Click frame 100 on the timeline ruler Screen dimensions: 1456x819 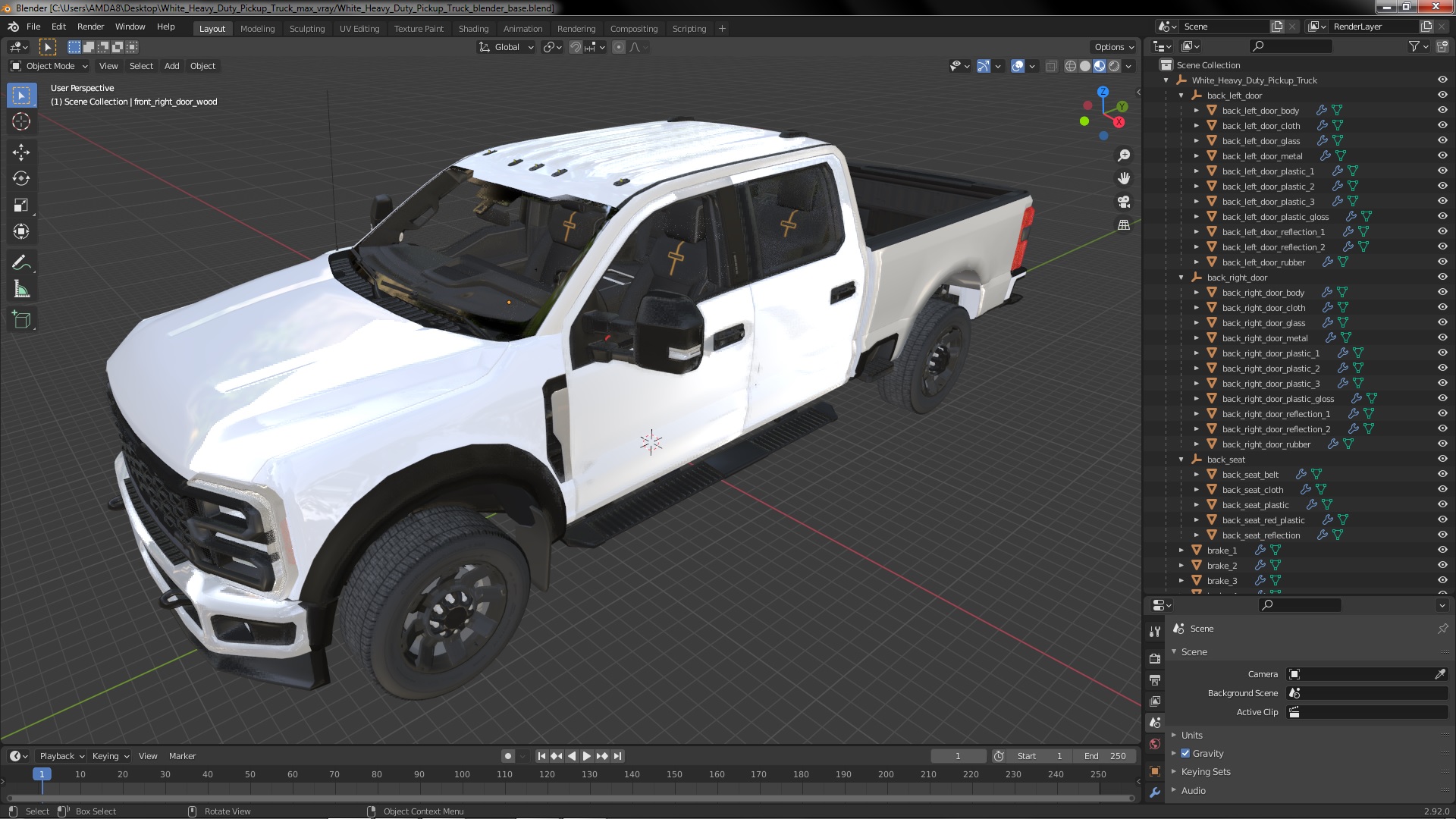point(462,774)
